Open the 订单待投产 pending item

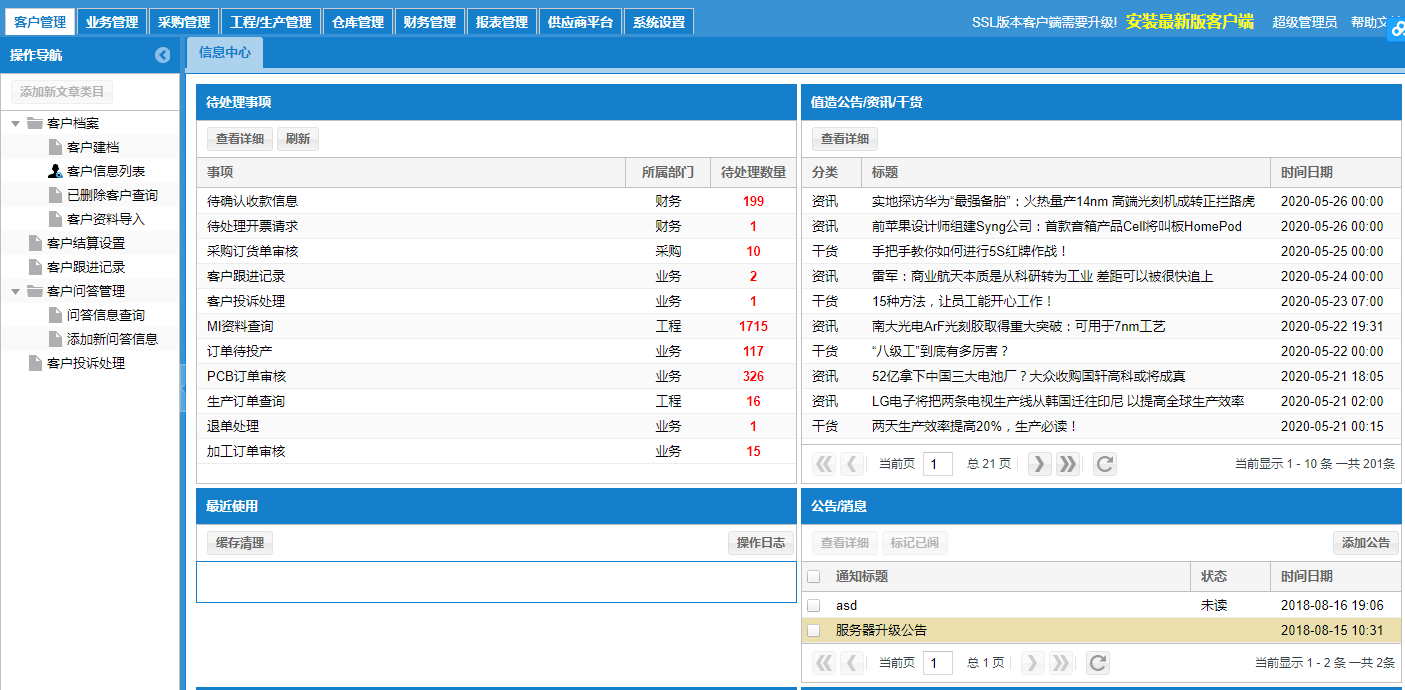coord(240,351)
